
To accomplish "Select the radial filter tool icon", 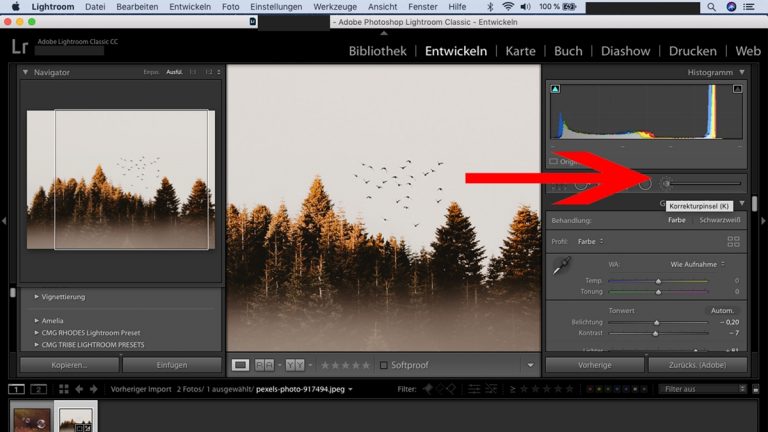I will 645,184.
